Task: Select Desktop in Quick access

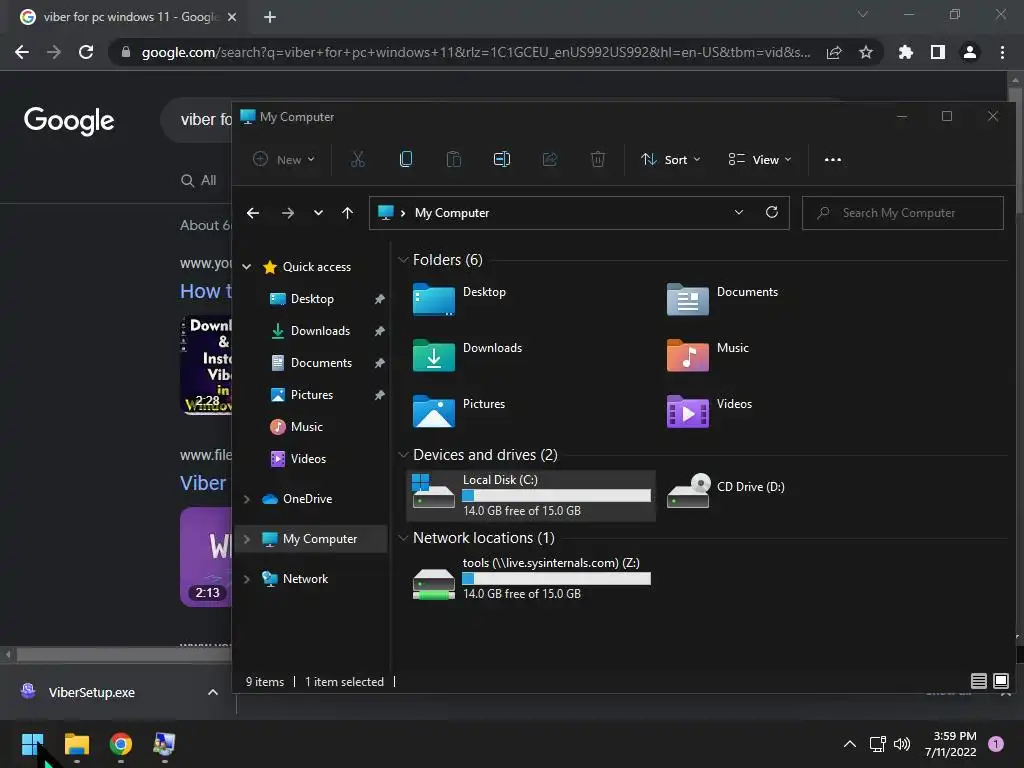Action: [x=312, y=298]
